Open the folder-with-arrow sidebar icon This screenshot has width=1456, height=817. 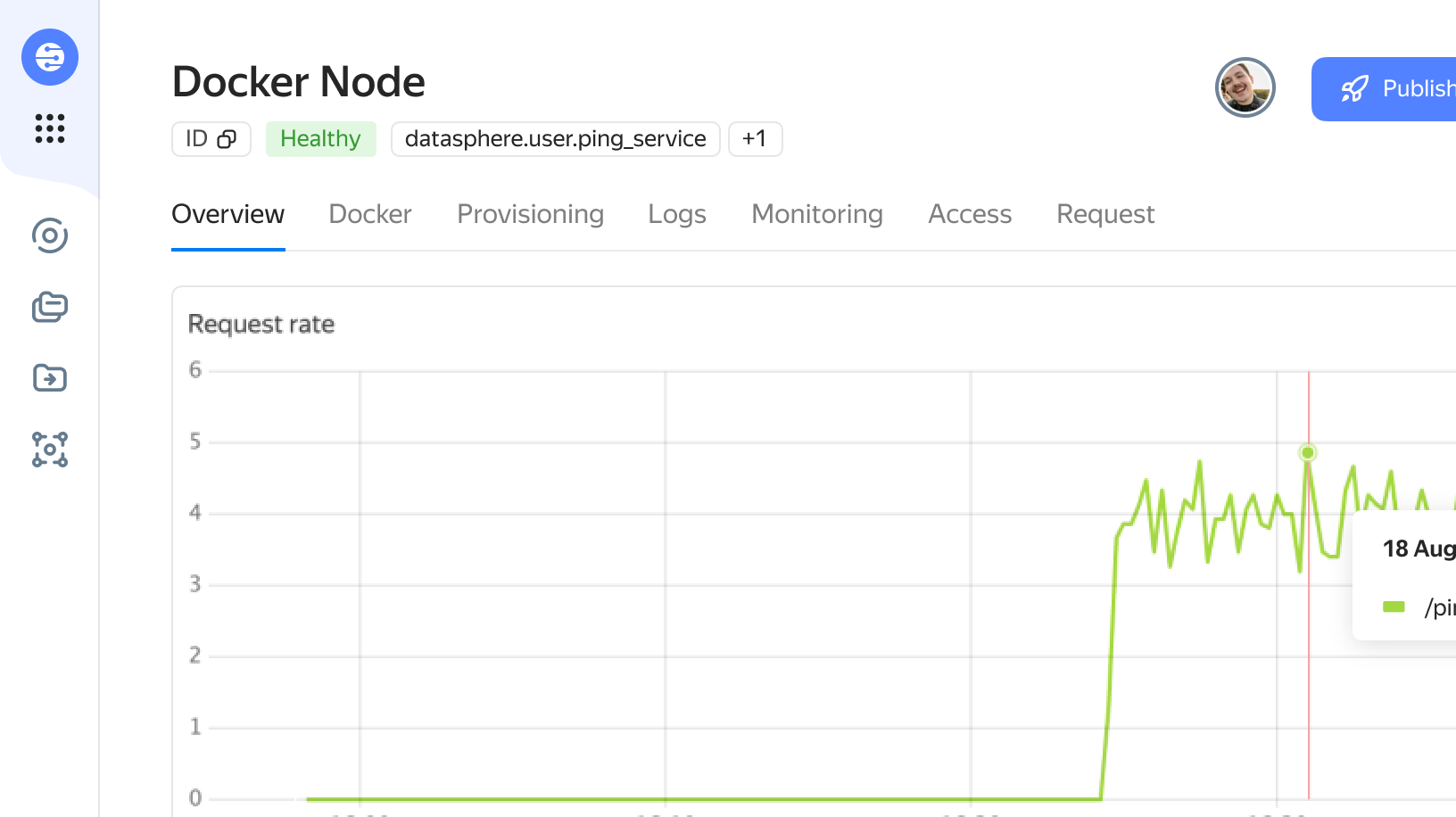[x=50, y=378]
